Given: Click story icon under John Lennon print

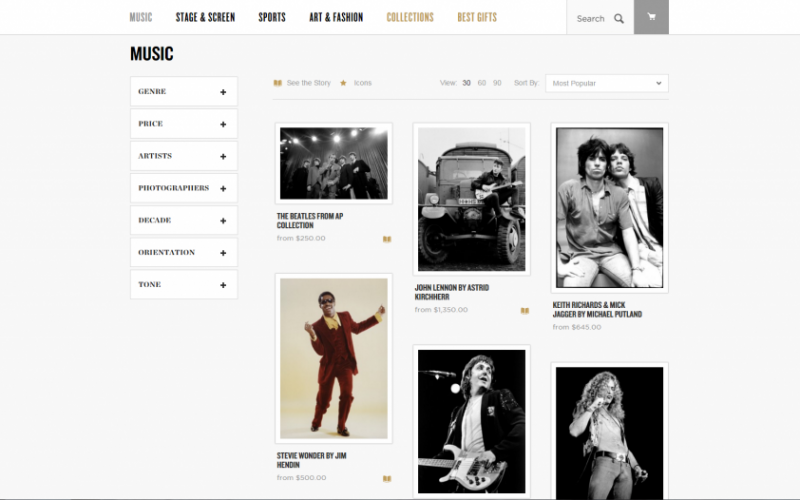Looking at the screenshot, I should pos(524,311).
